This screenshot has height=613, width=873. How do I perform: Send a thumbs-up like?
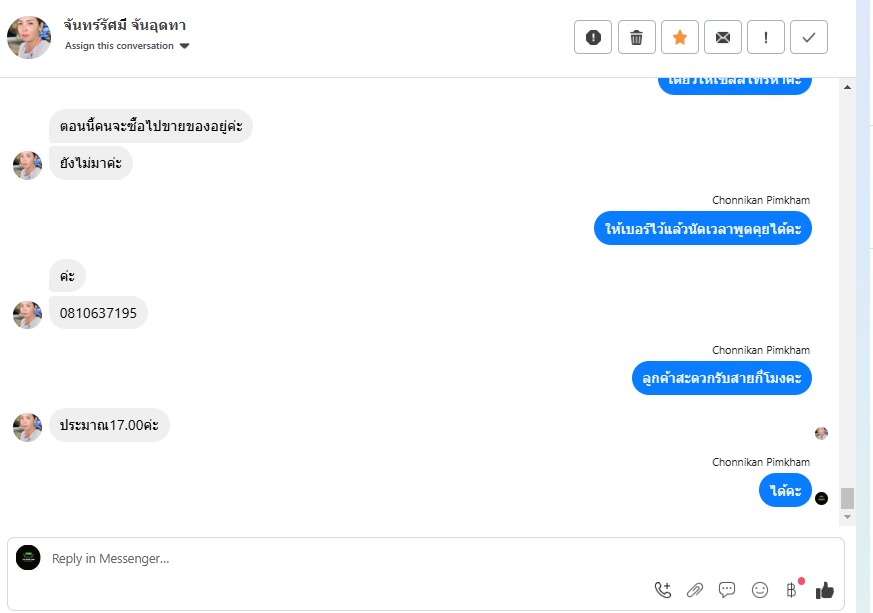click(825, 590)
